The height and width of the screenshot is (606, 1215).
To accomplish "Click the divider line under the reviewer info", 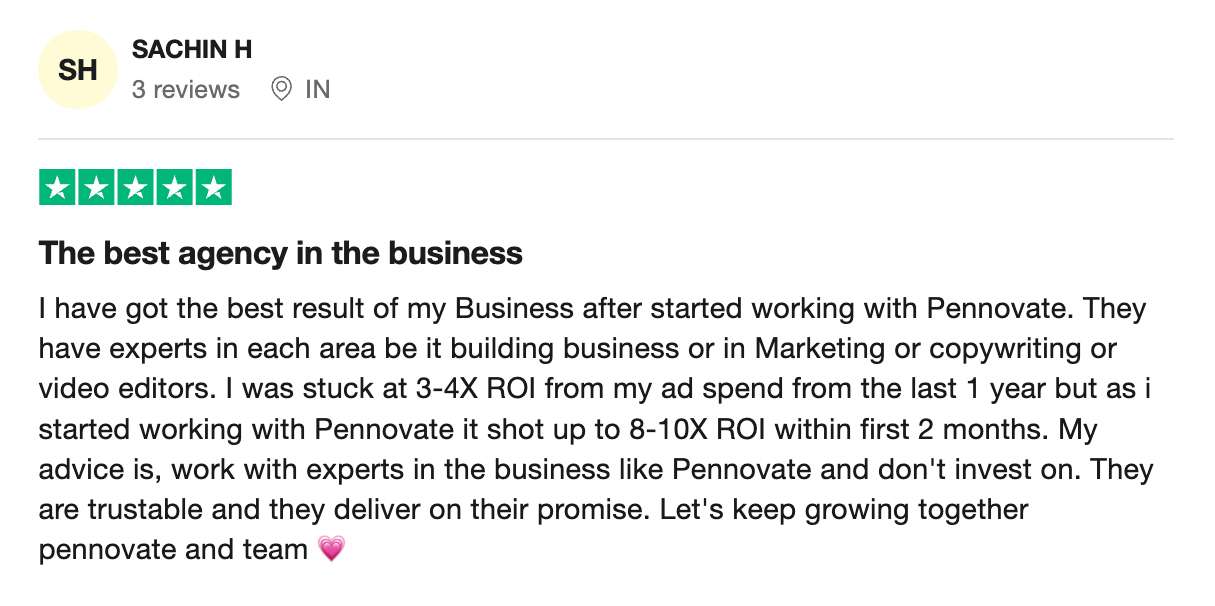I will point(606,138).
